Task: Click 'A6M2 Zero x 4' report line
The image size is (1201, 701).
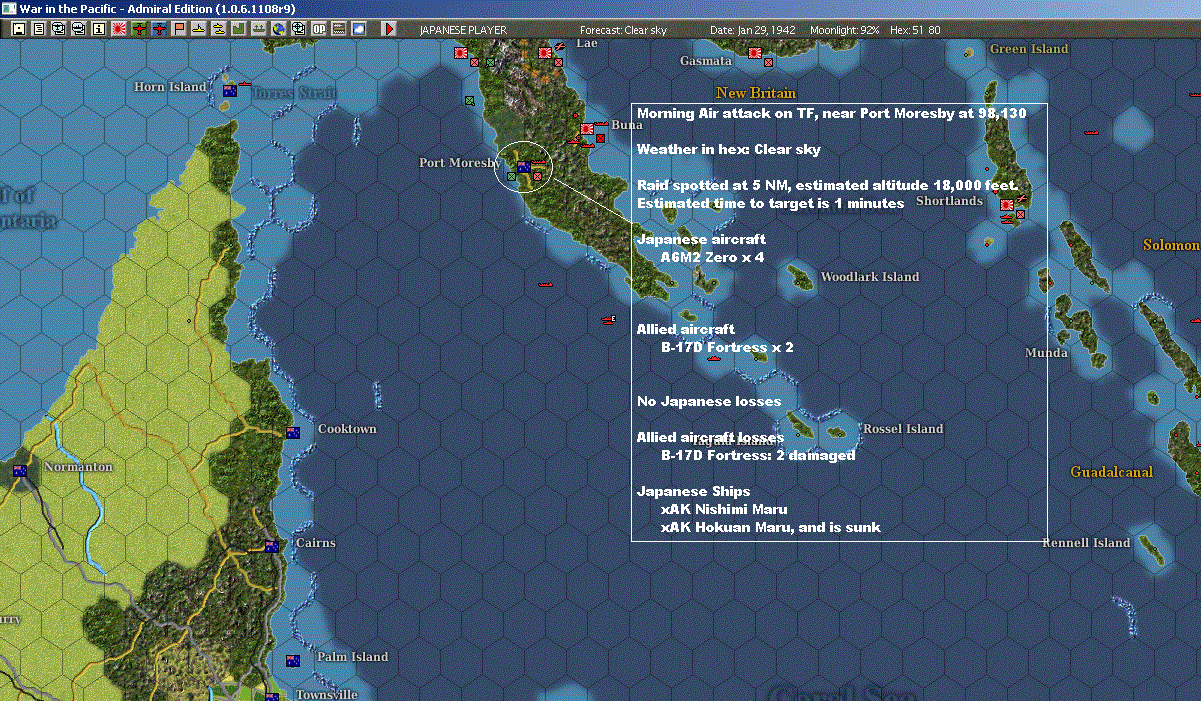Action: click(712, 257)
